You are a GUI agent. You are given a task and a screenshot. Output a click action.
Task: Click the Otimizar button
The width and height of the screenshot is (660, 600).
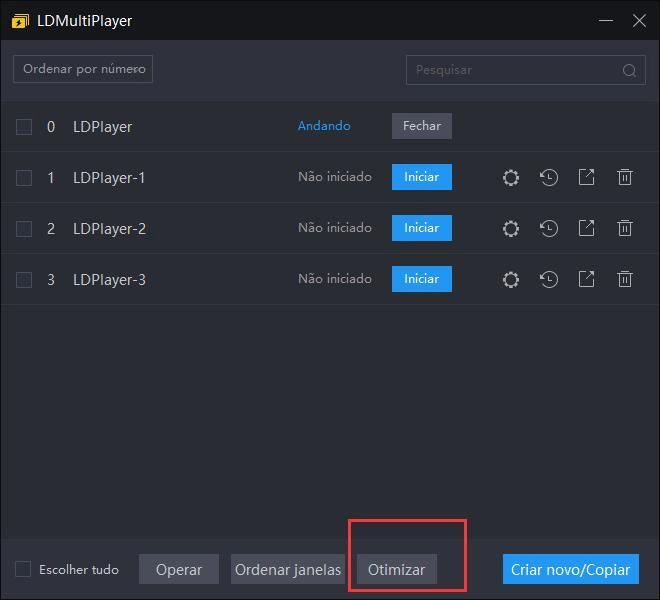[x=397, y=569]
